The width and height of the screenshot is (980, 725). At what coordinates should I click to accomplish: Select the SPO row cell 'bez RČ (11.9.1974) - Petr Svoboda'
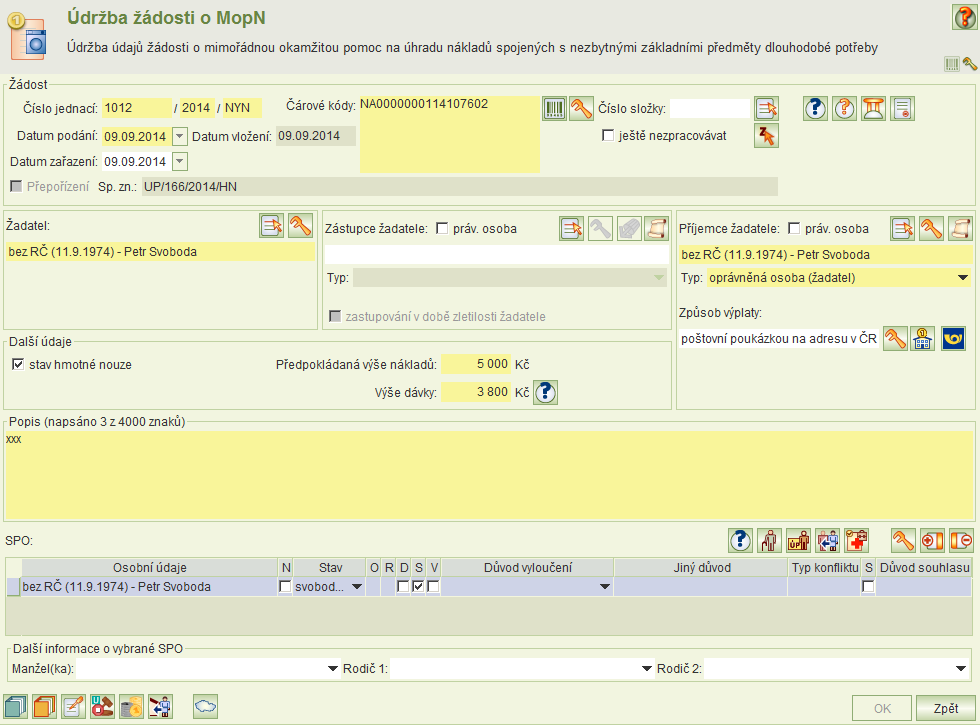click(x=149, y=586)
